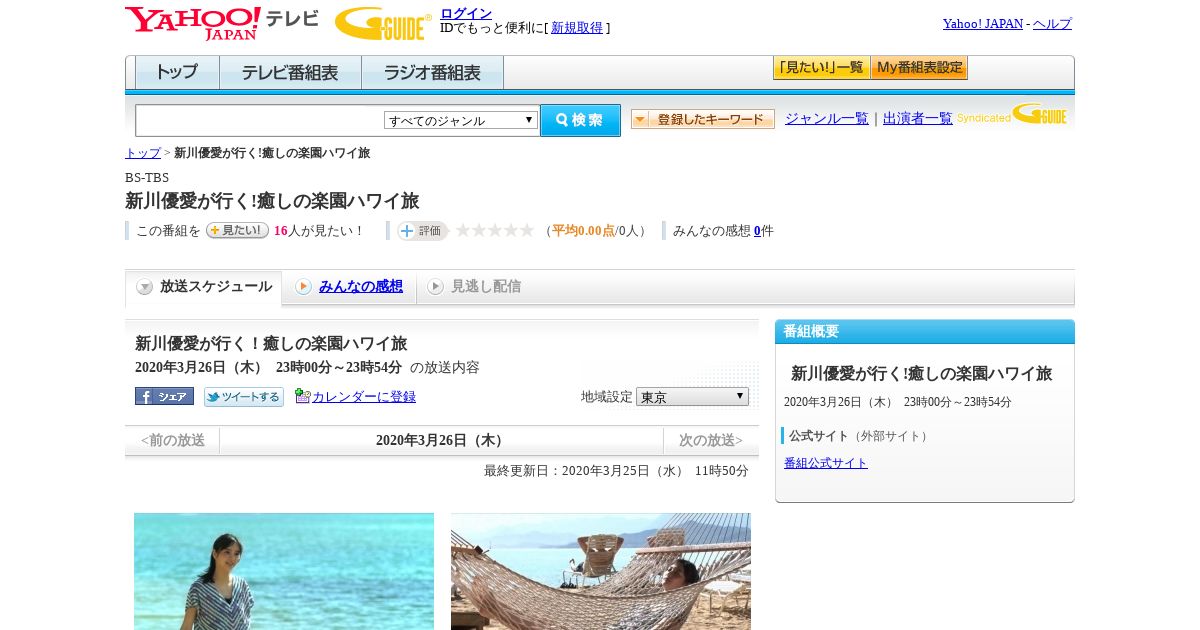Click the 新規取得 link
Screen dimensions: 1200x630
577,28
